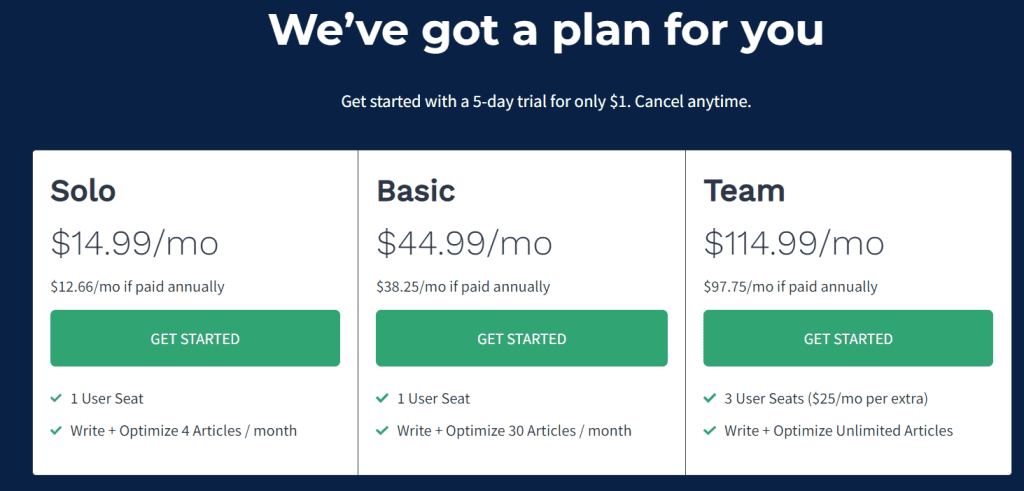
Task: Click the Team 3 User Seats checkmark
Action: (x=709, y=398)
